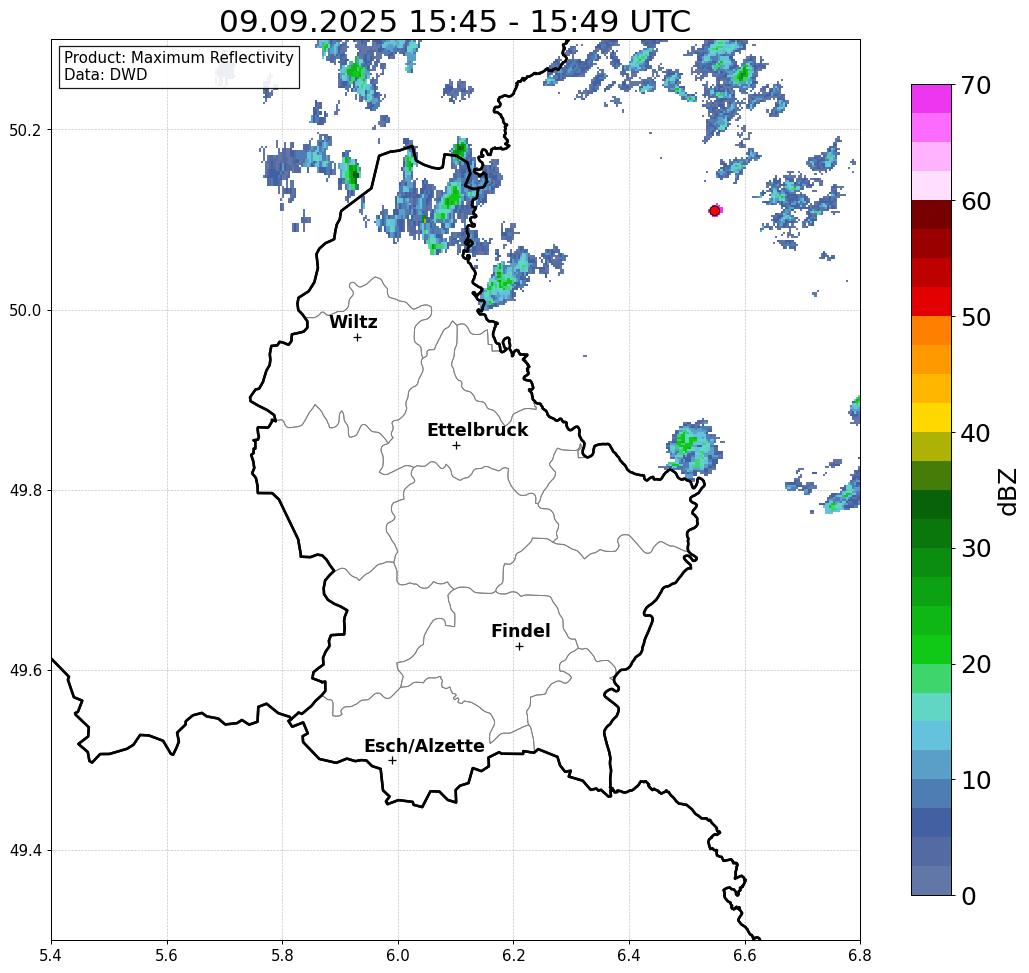The width and height of the screenshot is (1029, 973).
Task: Click the cyan colorbar swatch above 10
Action: coord(931,735)
